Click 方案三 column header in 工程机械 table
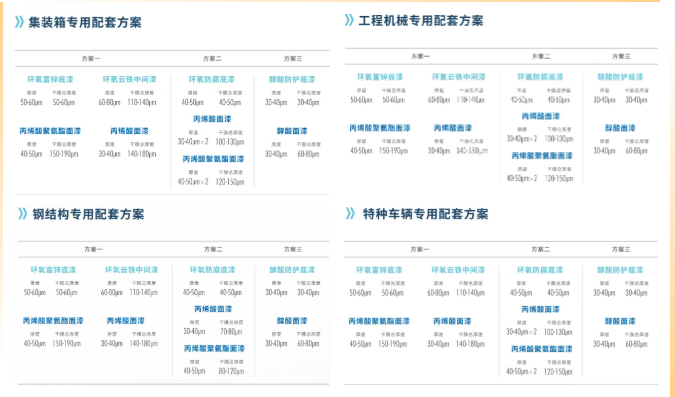Viewport: 675px width, 397px height. point(621,56)
